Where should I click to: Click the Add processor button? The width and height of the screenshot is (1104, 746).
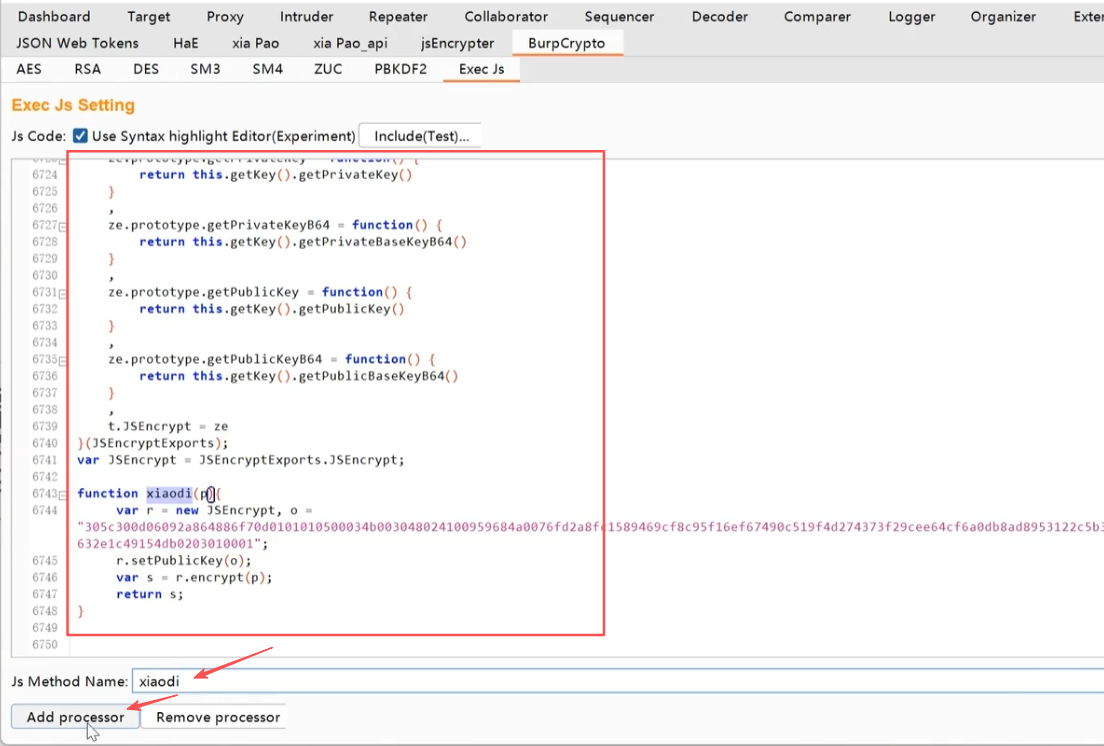tap(75, 716)
